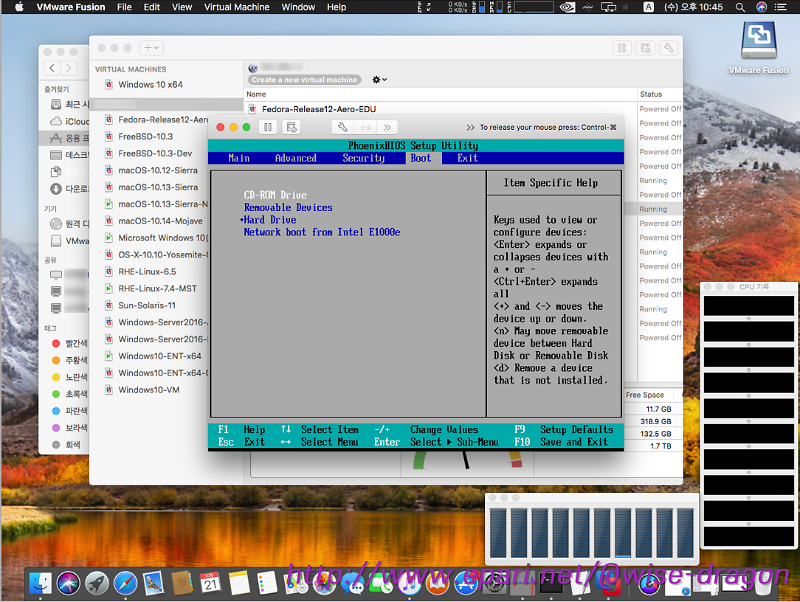Expand the +Hard Drive boot entry
This screenshot has width=800, height=602.
coord(268,219)
